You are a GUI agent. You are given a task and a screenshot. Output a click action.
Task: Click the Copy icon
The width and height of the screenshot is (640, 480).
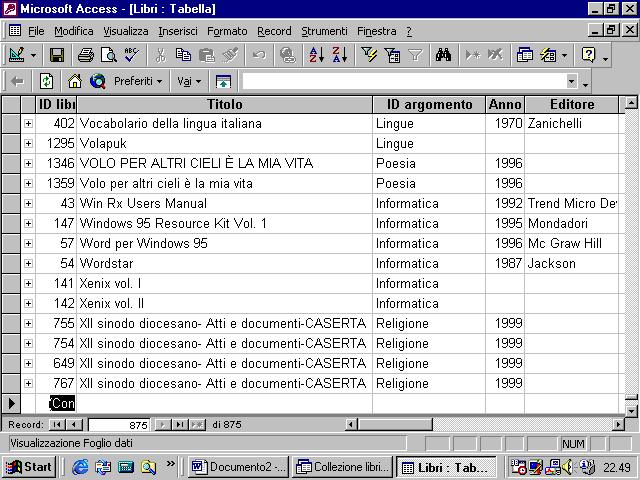[183, 55]
